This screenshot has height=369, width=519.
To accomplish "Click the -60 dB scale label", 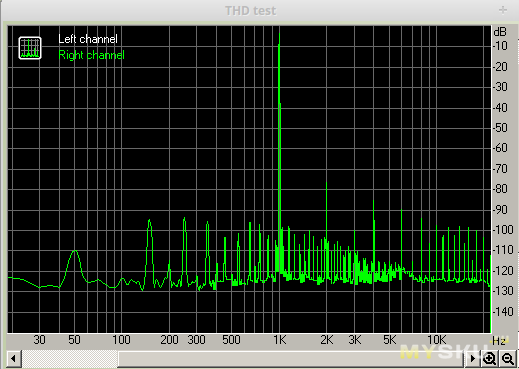I will tap(500, 148).
